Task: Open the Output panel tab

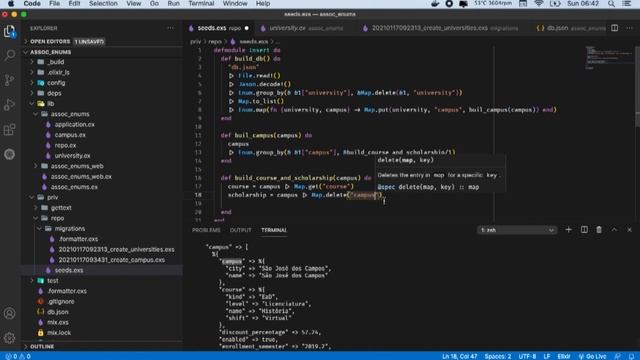Action: (240, 230)
